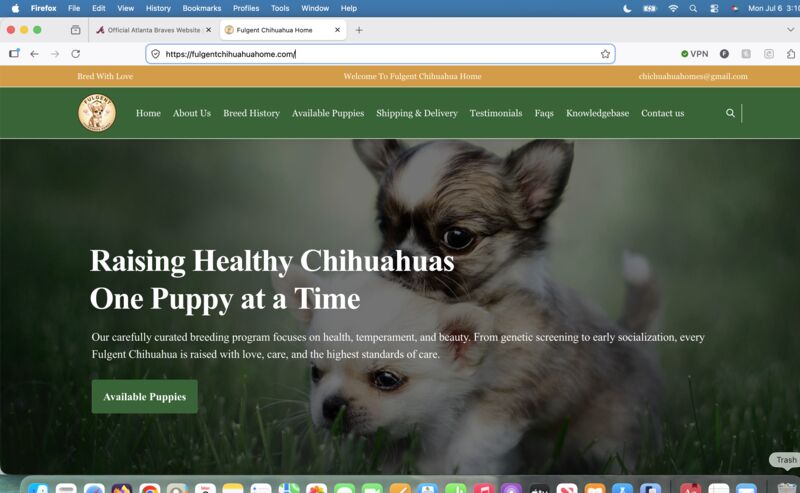800x493 pixels.
Task: Open the Testimonials page link
Action: point(496,113)
